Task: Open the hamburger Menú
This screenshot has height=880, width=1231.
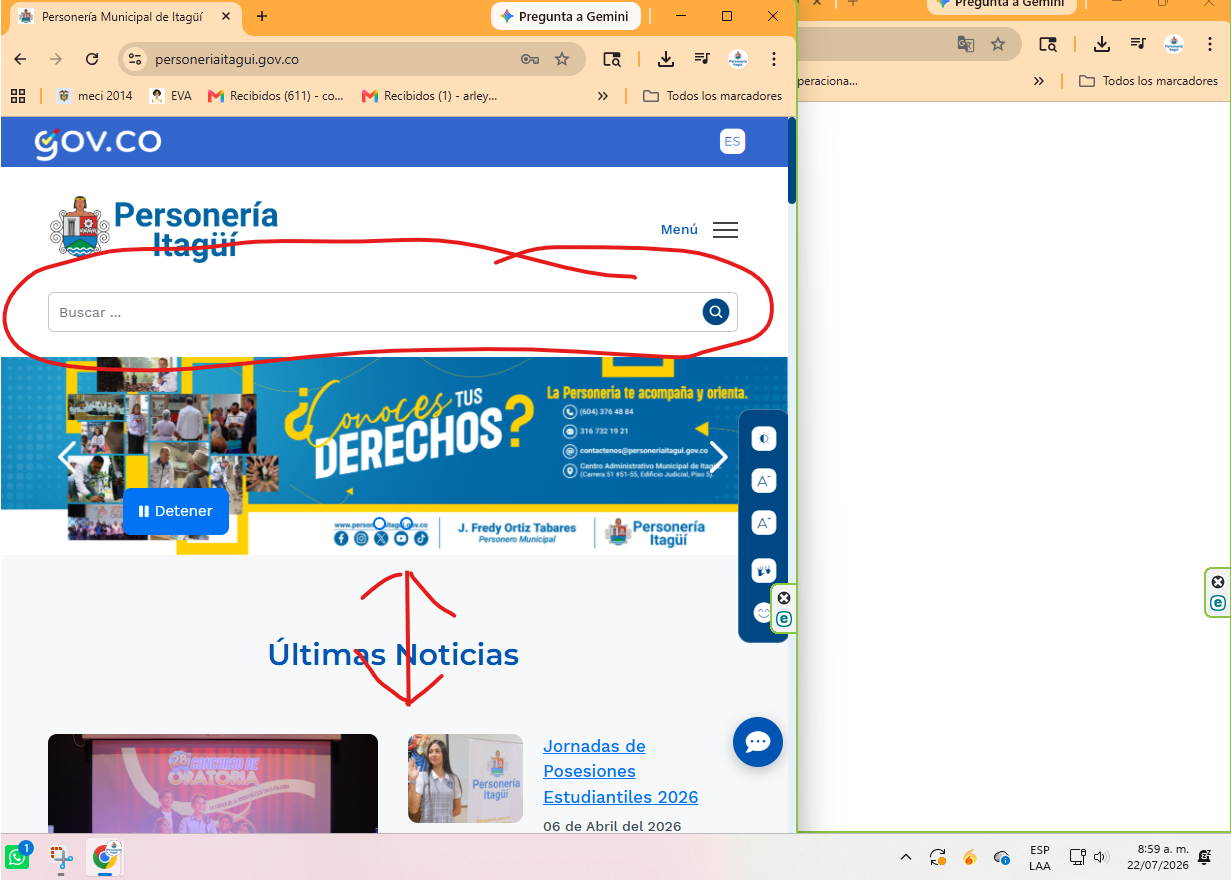Action: pyautogui.click(x=725, y=230)
